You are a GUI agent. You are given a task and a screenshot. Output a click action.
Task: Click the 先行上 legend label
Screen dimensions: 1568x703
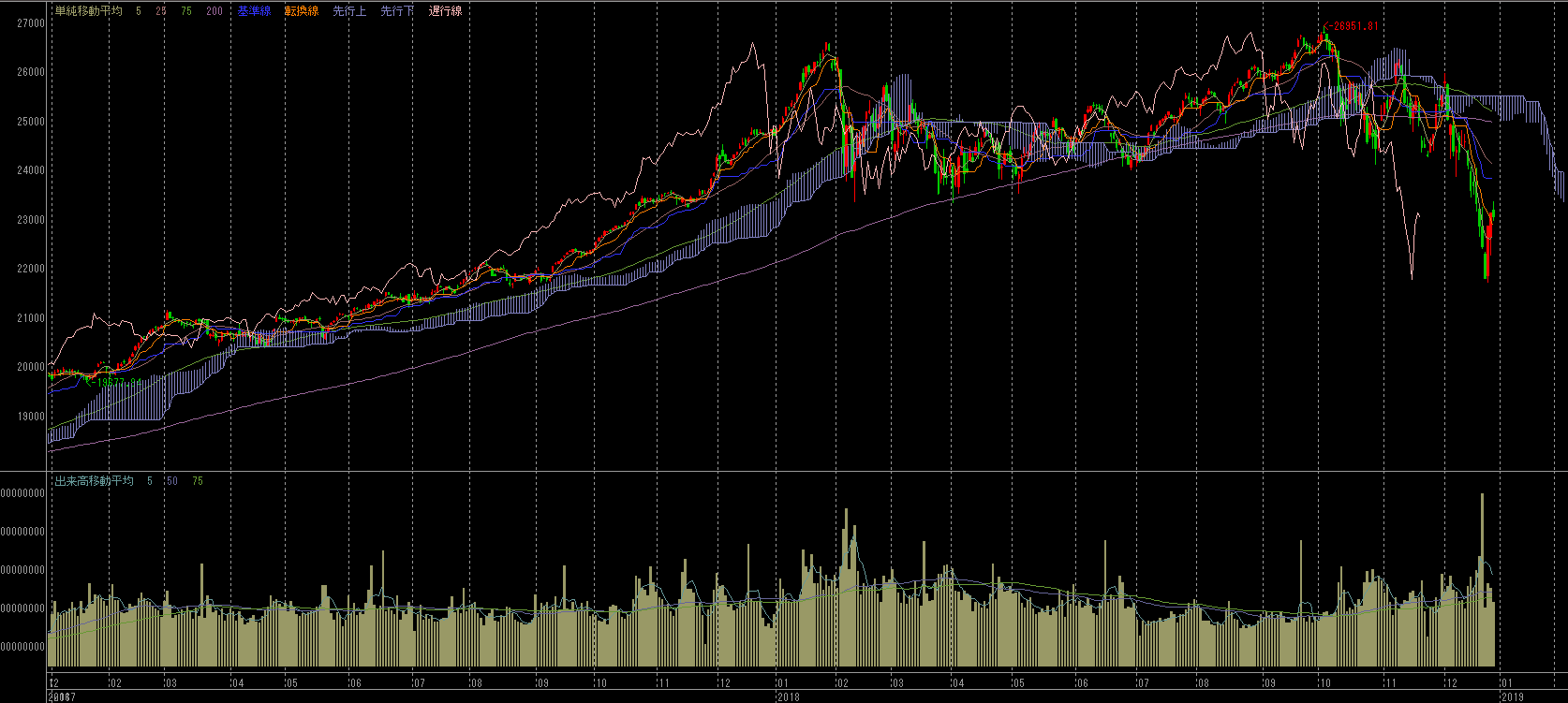pos(349,11)
